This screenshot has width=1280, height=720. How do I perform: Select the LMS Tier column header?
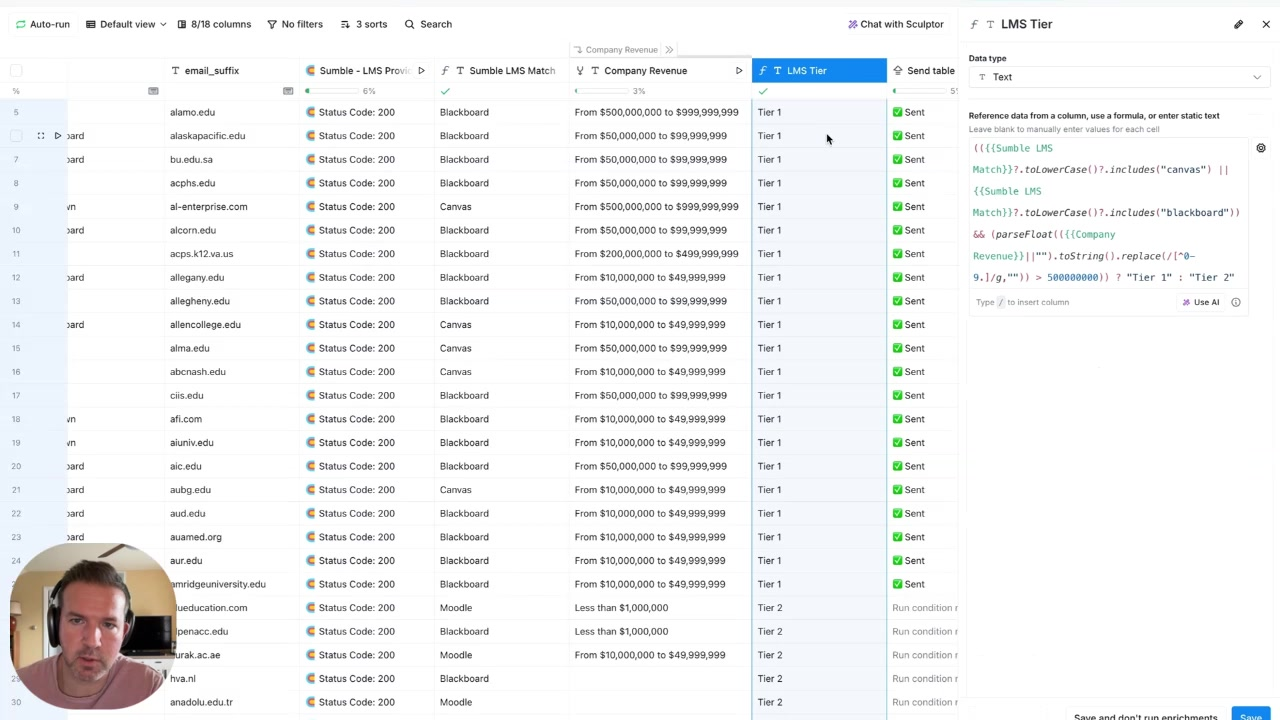click(819, 70)
